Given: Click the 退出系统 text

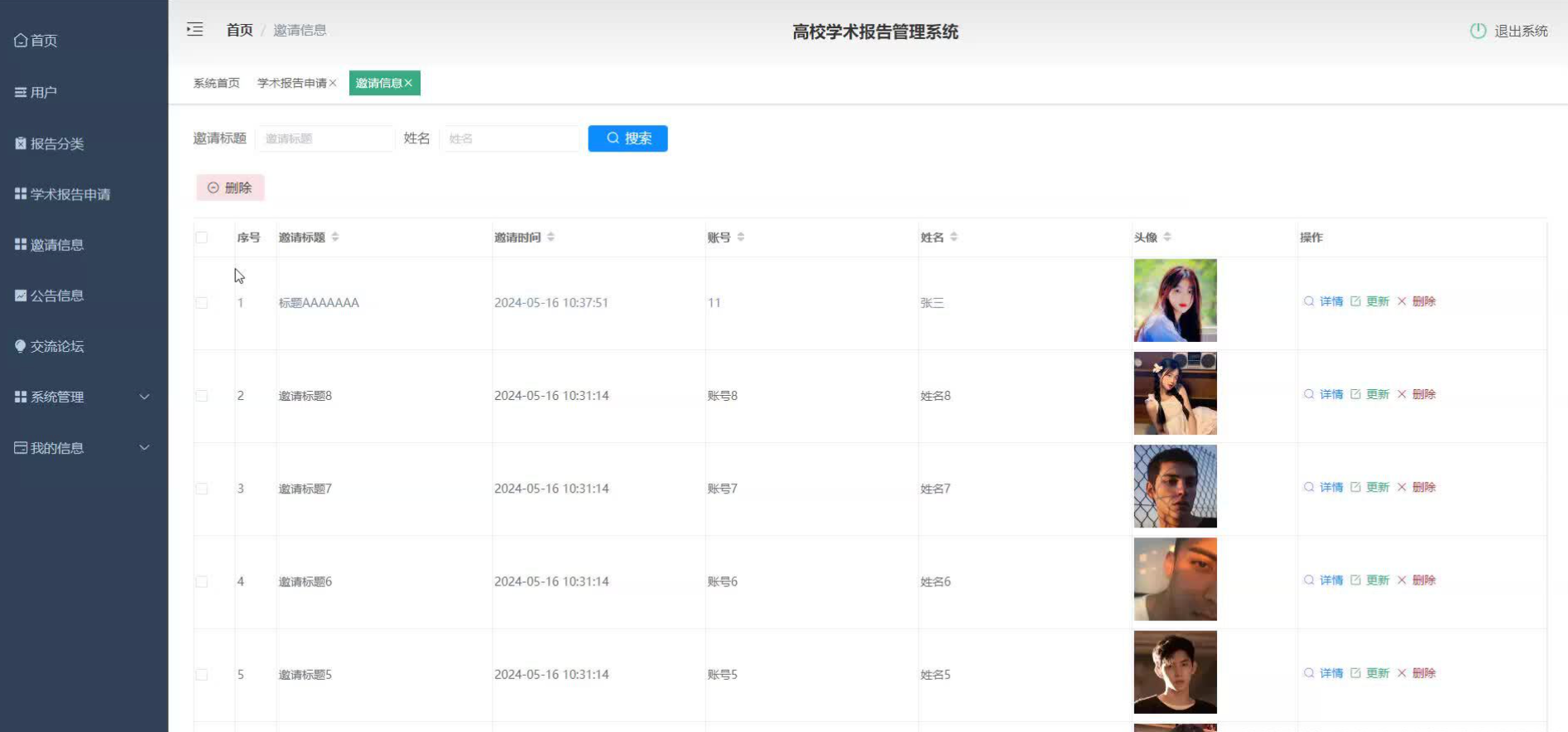Looking at the screenshot, I should tap(1521, 31).
